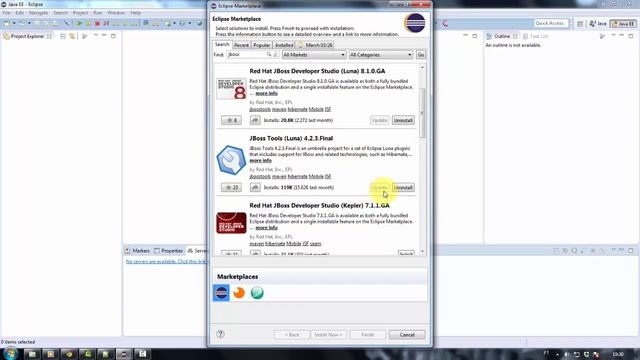Open Windows Start button
This screenshot has width=640, height=360.
[x=10, y=353]
